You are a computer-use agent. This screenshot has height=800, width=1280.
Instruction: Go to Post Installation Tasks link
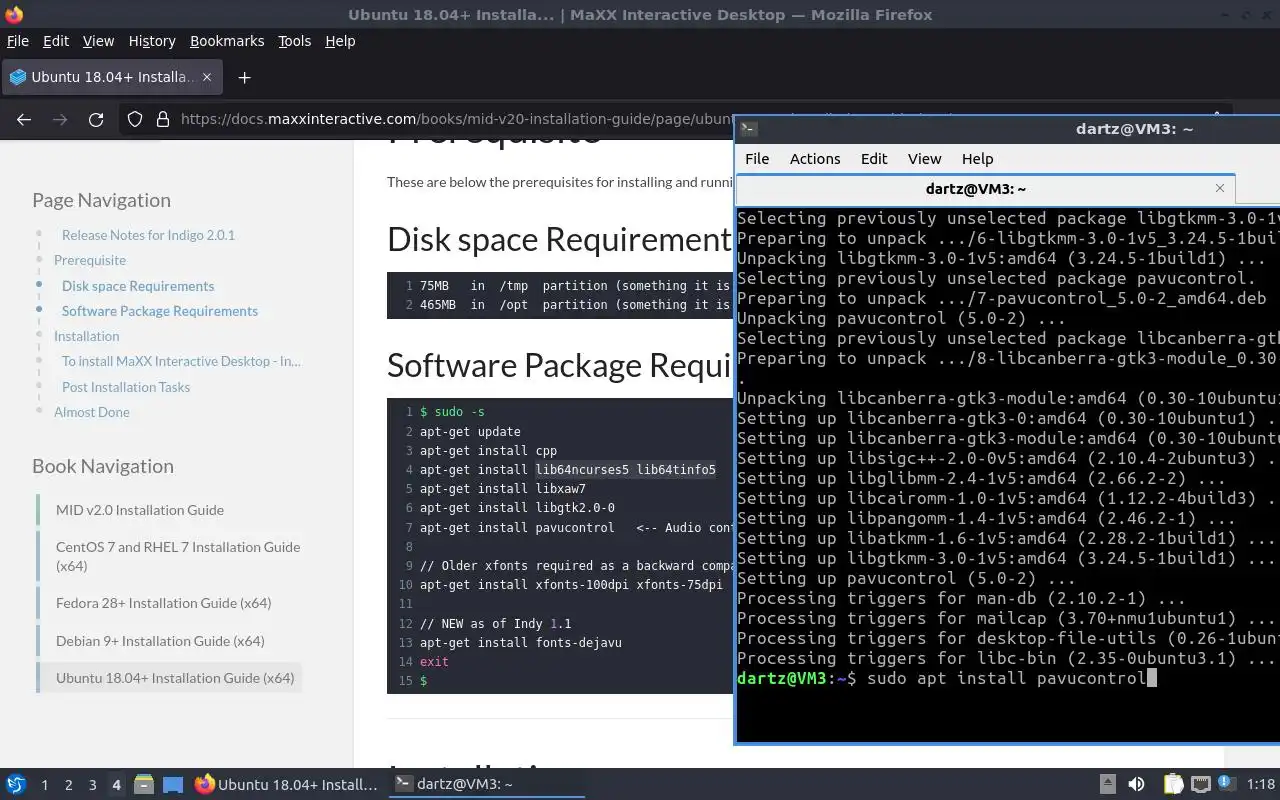(x=126, y=387)
